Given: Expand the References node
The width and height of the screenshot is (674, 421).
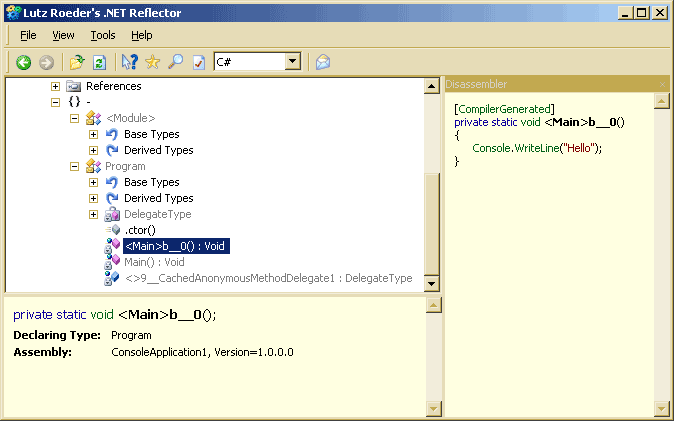Looking at the screenshot, I should (x=56, y=86).
